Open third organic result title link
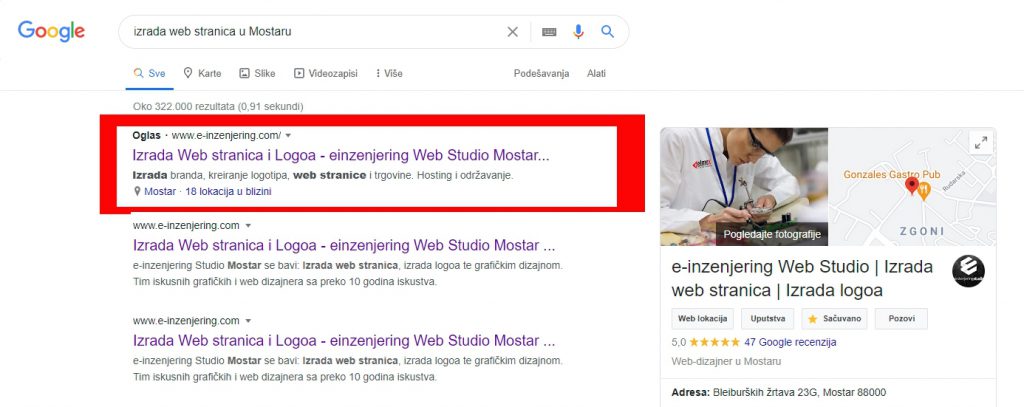Viewport: 1024px width, 407px height. [344, 341]
